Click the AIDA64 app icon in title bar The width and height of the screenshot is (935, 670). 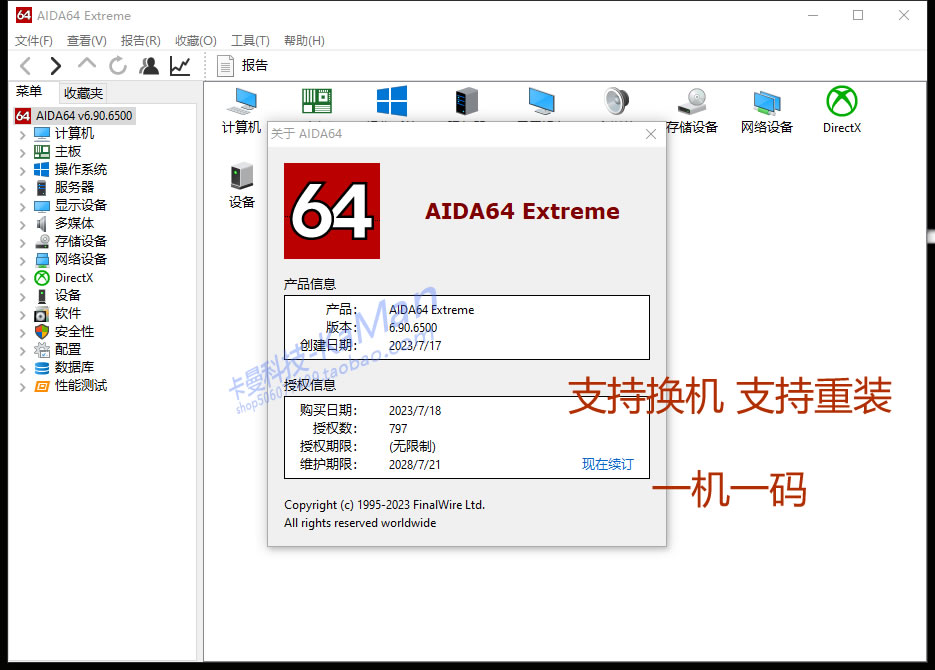(24, 15)
